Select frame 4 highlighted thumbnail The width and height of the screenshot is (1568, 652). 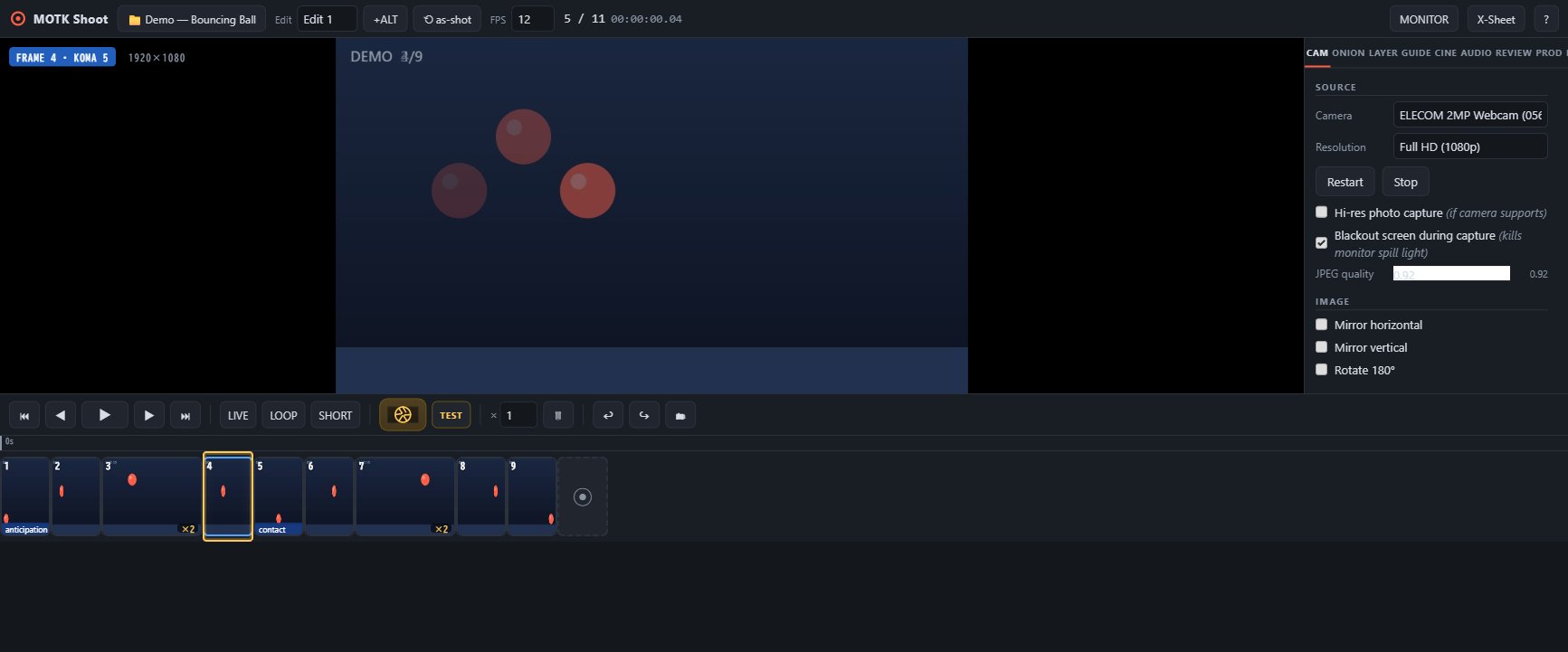(x=228, y=496)
